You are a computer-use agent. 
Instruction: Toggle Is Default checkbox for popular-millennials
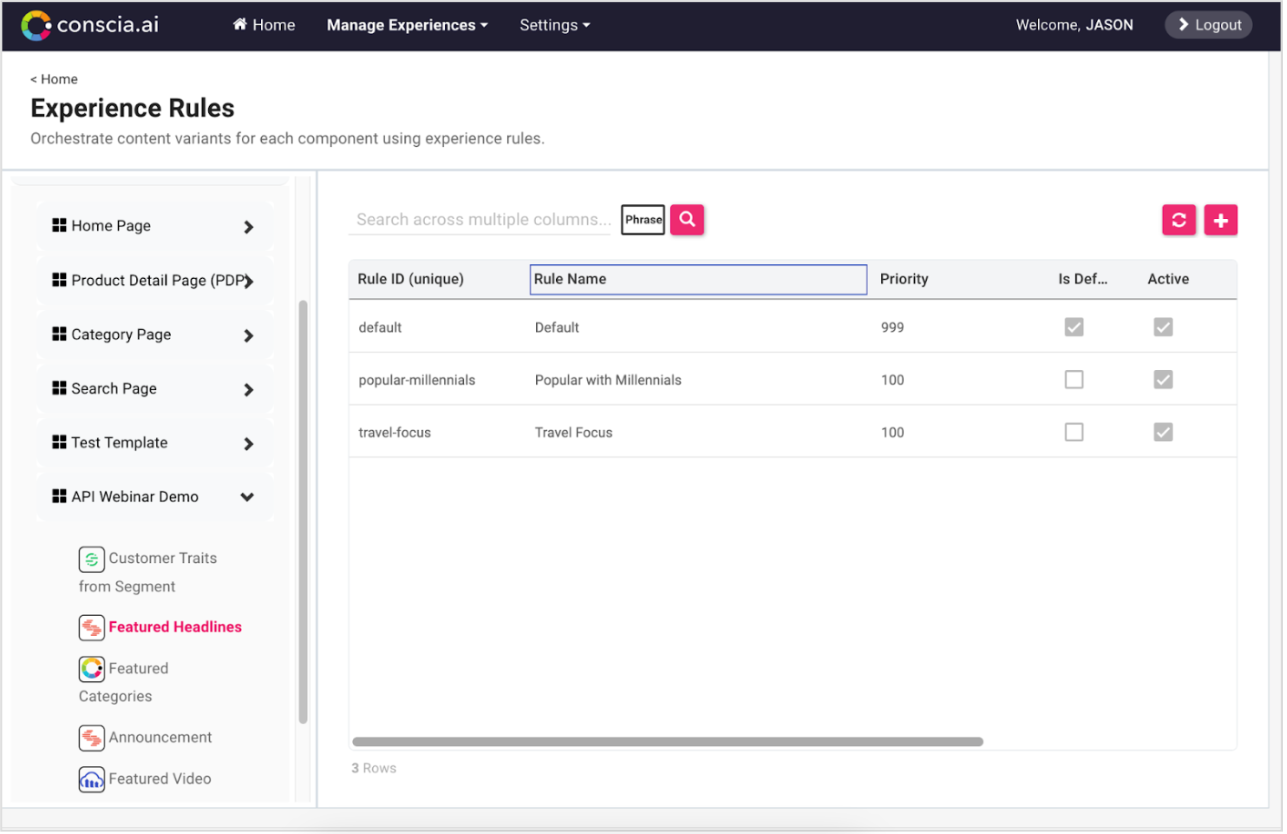click(x=1074, y=379)
